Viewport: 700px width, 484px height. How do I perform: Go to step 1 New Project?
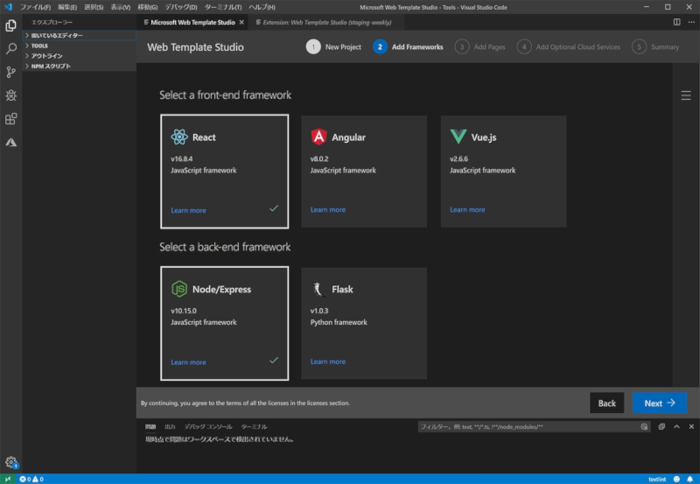[333, 47]
